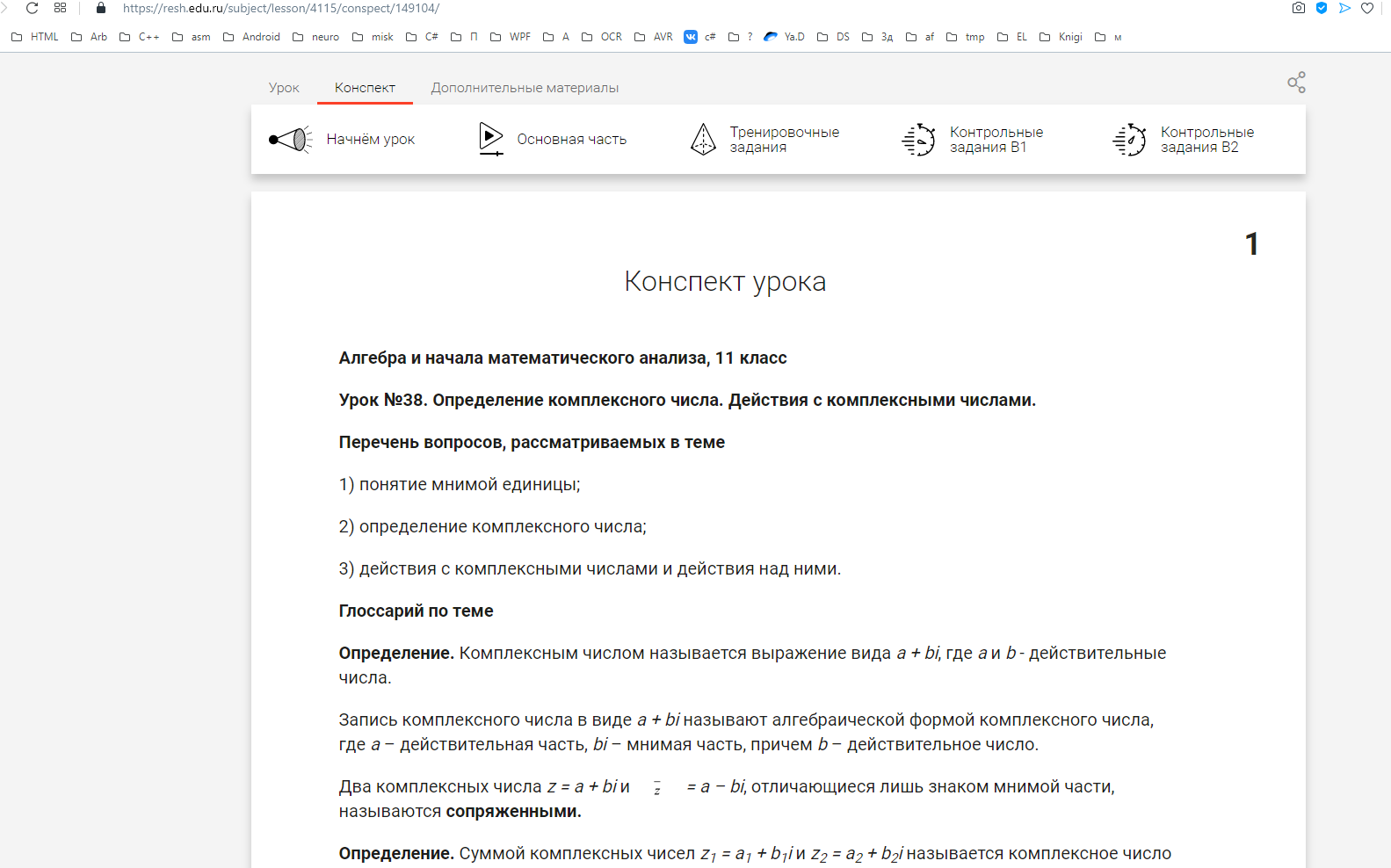Screen dimensions: 1391x868
Task: Open the Knigi bookmarks folder
Action: click(x=1061, y=37)
